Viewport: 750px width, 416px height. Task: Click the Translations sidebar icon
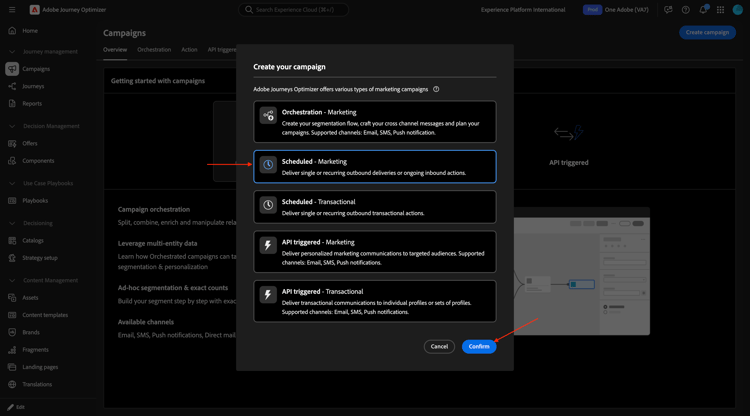[12, 384]
